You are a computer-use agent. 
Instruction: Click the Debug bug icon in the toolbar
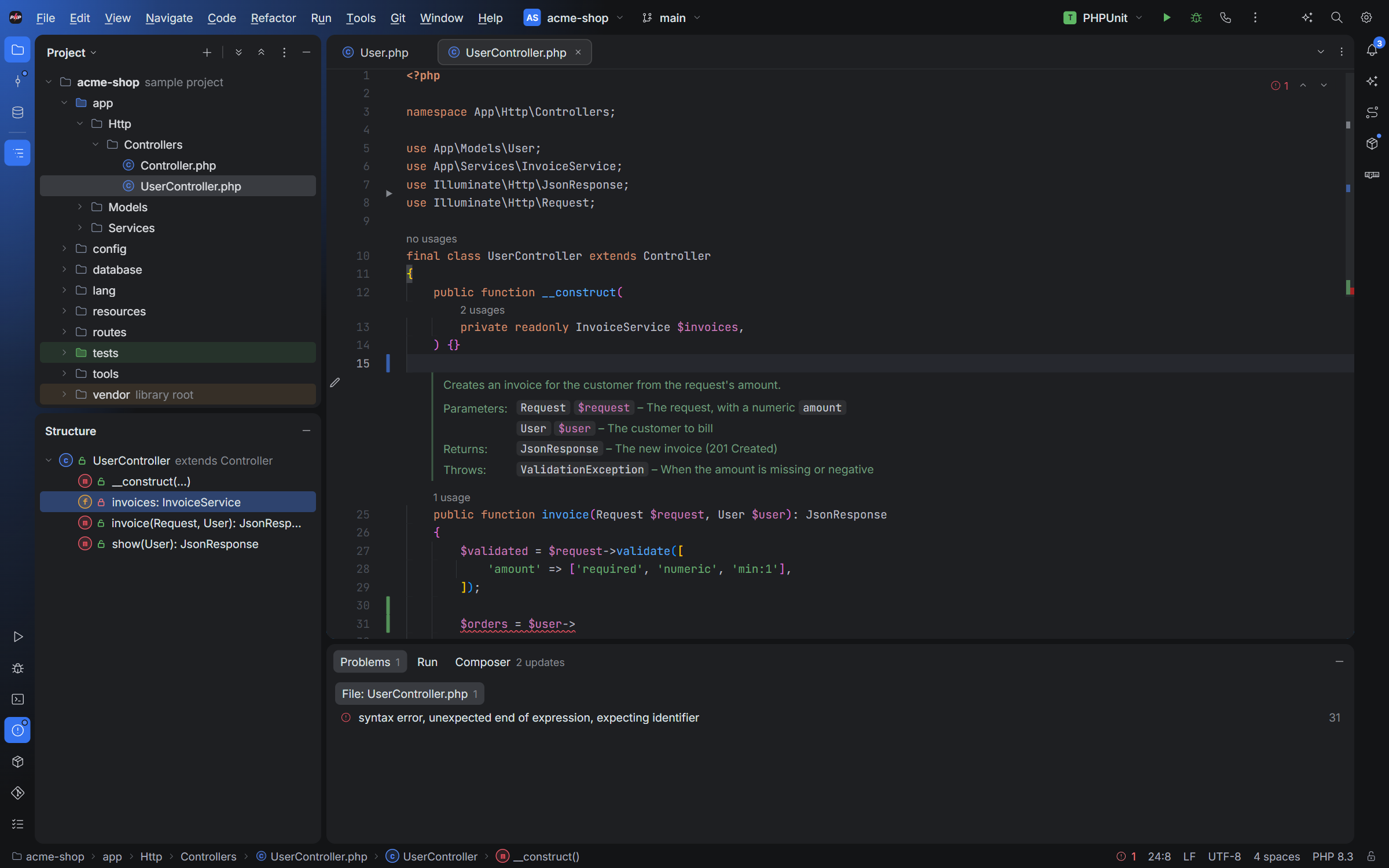[x=1196, y=18]
